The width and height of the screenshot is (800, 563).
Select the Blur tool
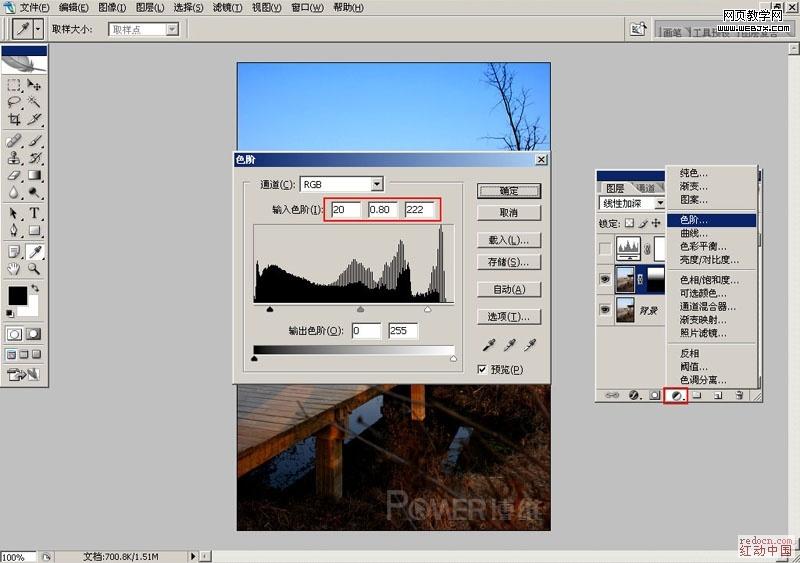[x=14, y=192]
